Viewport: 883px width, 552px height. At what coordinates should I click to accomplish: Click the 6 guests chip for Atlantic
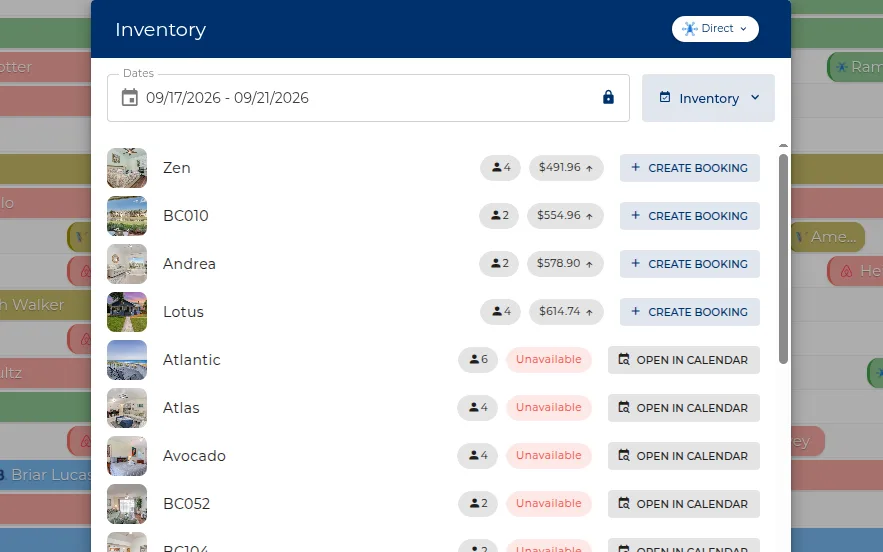click(x=478, y=360)
